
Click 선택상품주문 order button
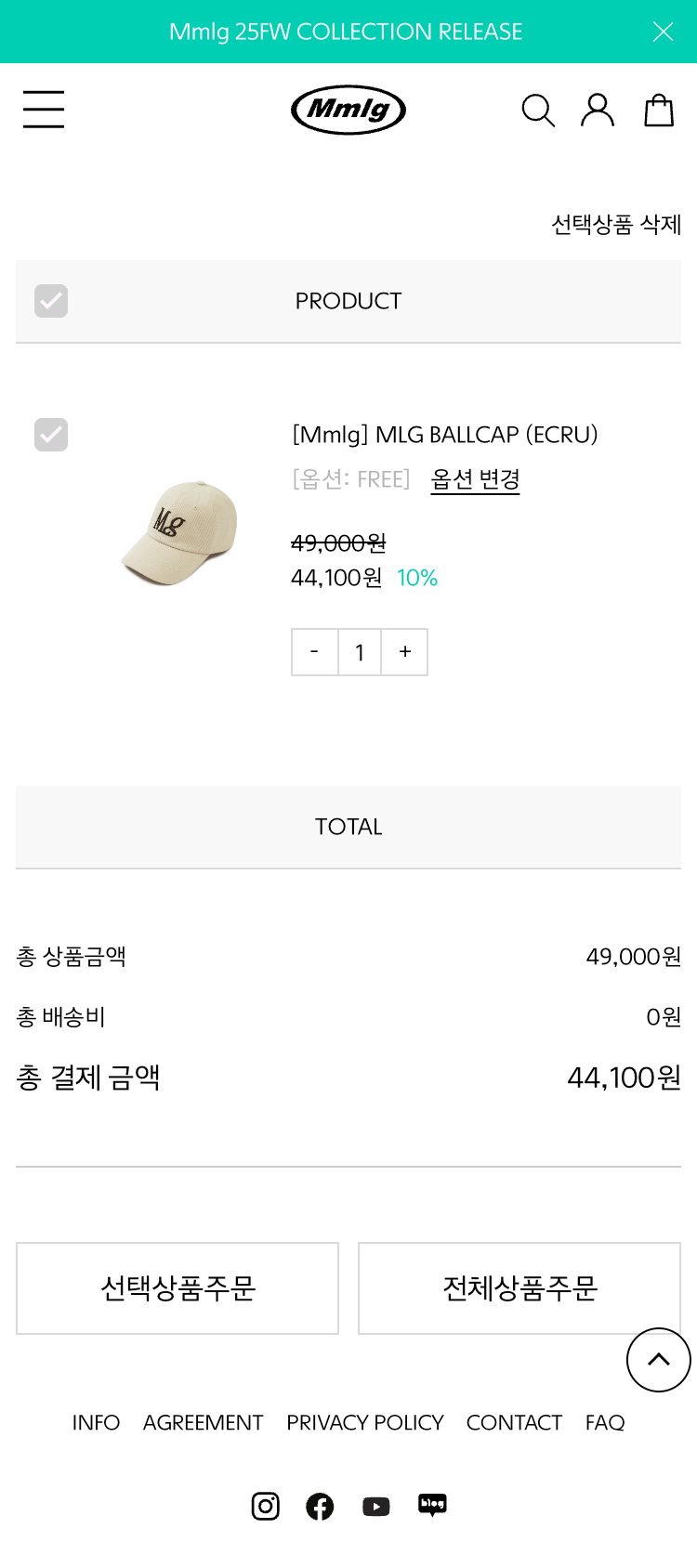[178, 1288]
